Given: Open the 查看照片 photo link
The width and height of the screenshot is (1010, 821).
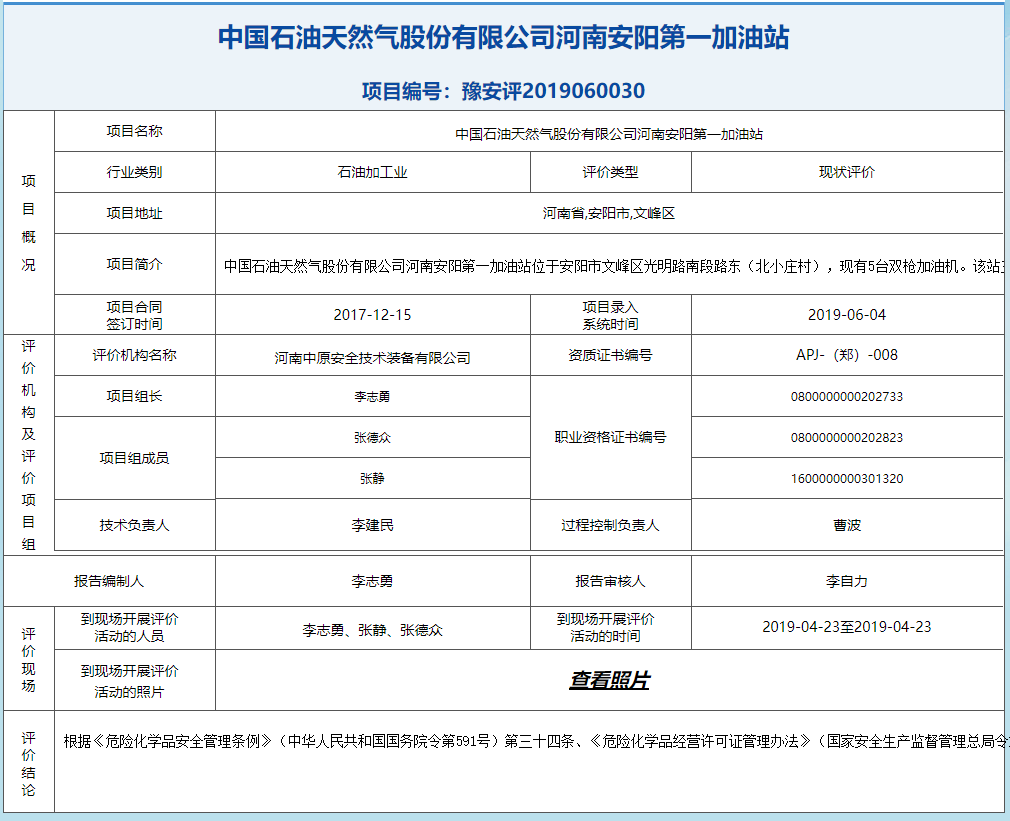Looking at the screenshot, I should click(609, 680).
